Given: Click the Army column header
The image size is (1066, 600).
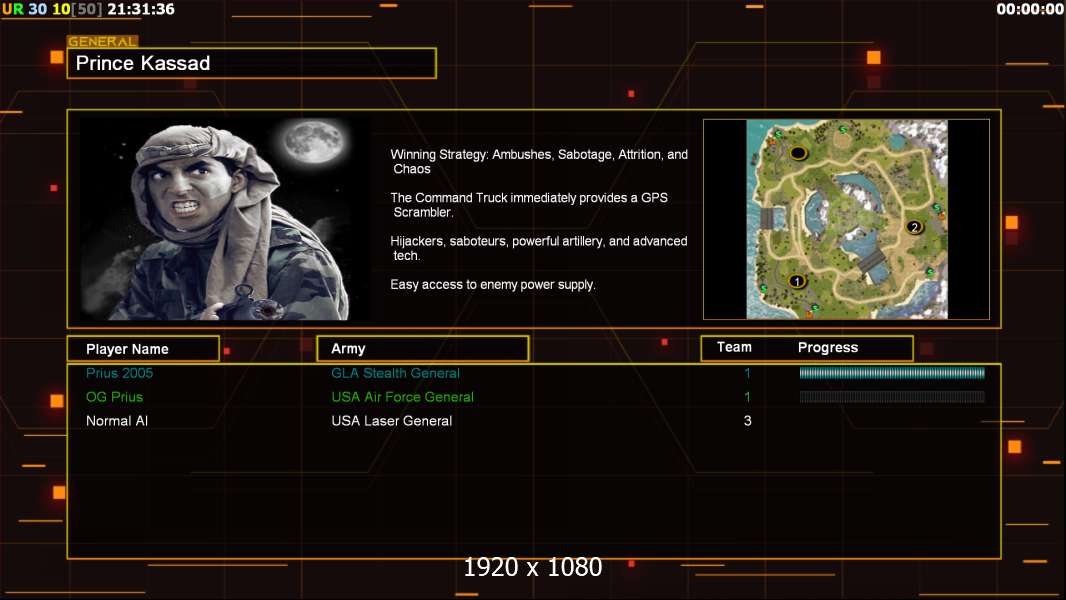Looking at the screenshot, I should tap(423, 349).
